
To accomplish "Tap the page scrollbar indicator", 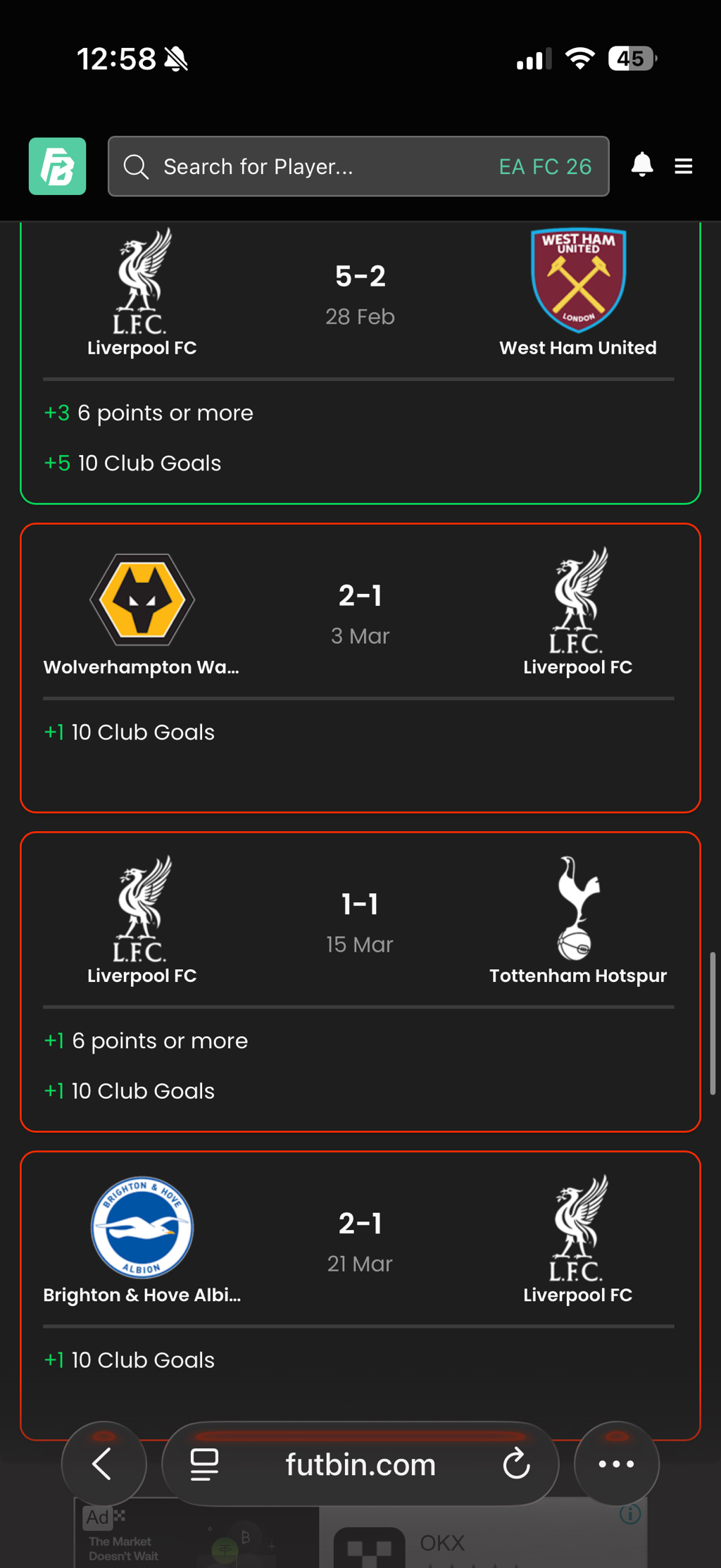I will [713, 1023].
